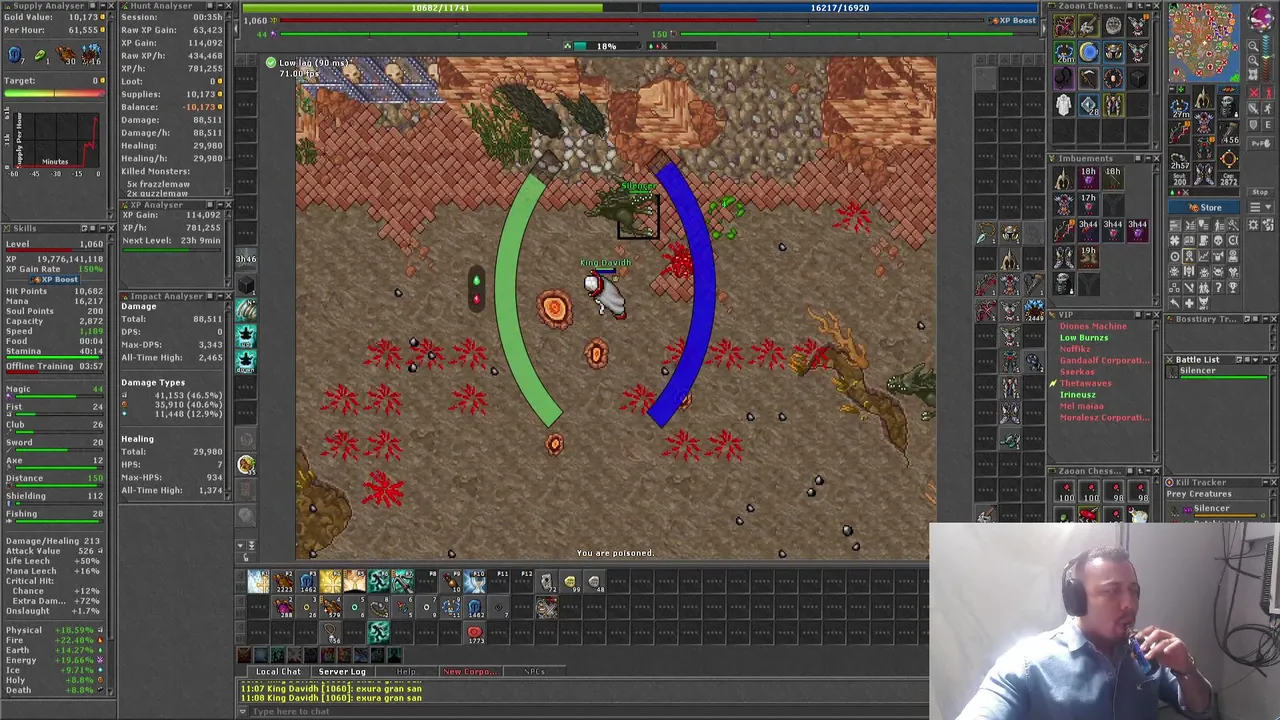Collapse the Imbuements panel
Screen dimensions: 1280x720
point(1146,158)
